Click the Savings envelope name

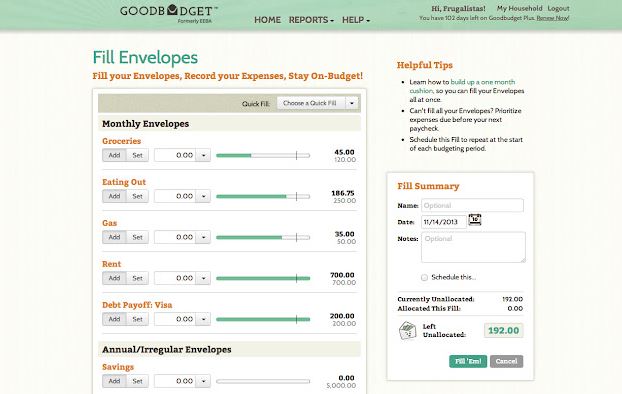[x=118, y=367]
